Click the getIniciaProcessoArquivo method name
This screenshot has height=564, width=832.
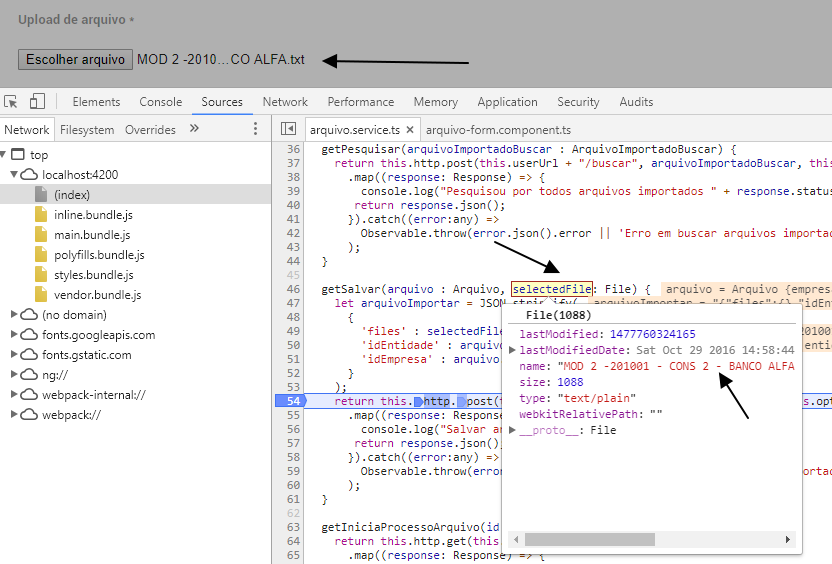tap(400, 527)
